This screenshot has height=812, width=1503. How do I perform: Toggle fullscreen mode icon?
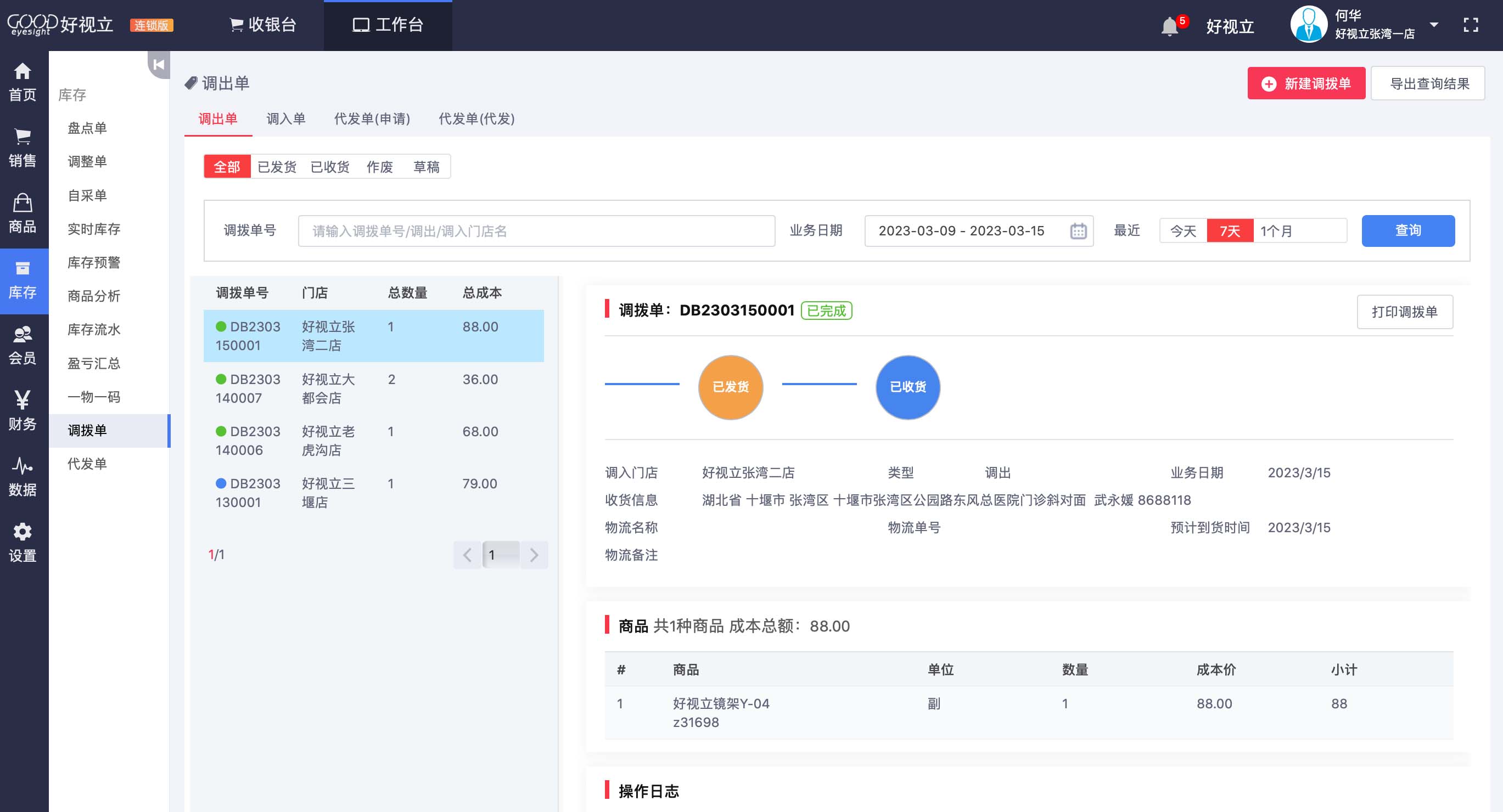coord(1470,25)
